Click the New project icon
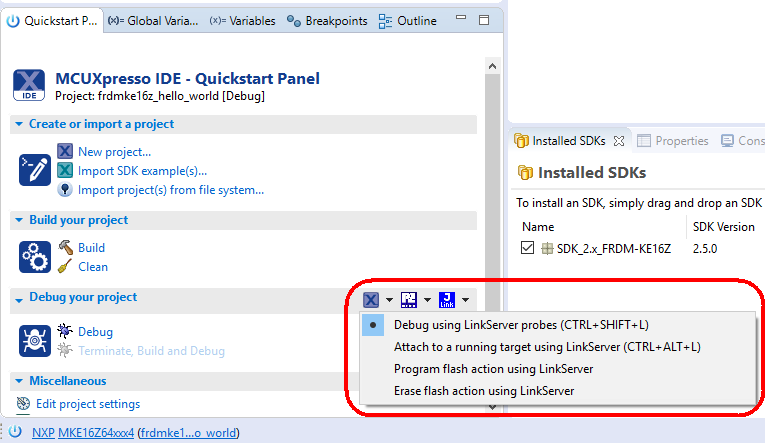This screenshot has height=443, width=765. 65,152
